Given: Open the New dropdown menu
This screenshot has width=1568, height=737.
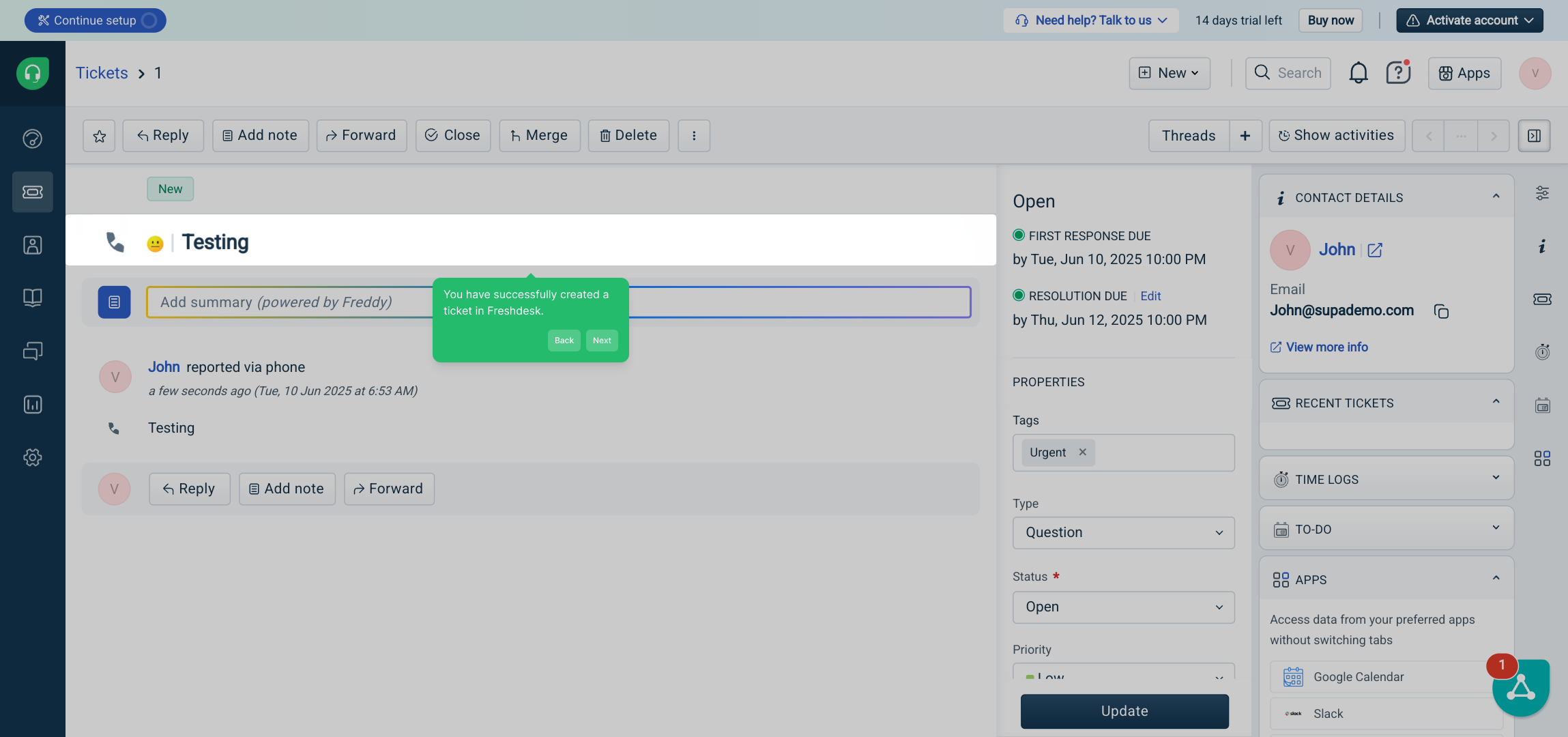Looking at the screenshot, I should pos(1170,73).
